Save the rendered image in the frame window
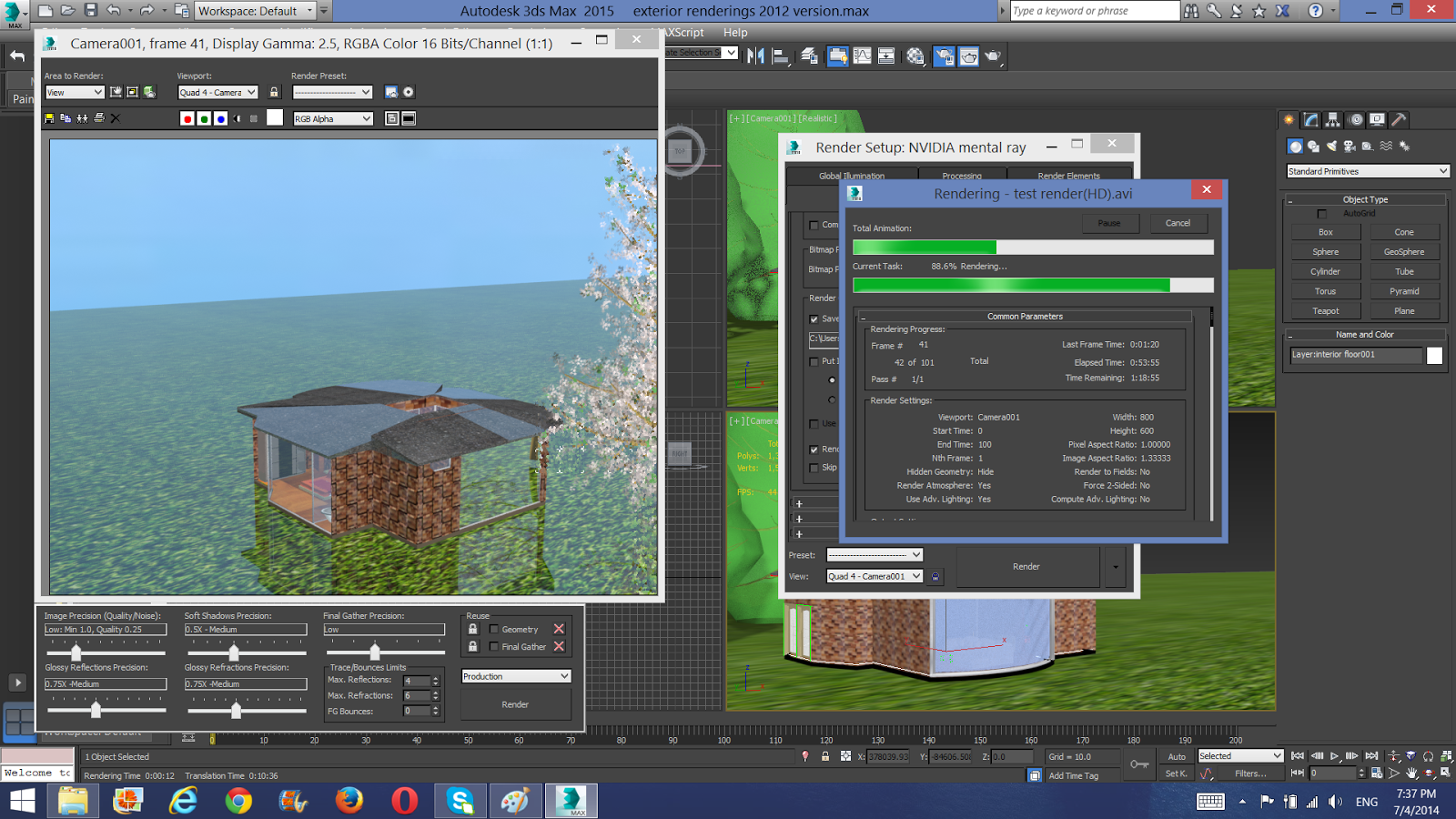Image resolution: width=1456 pixels, height=819 pixels. (49, 118)
